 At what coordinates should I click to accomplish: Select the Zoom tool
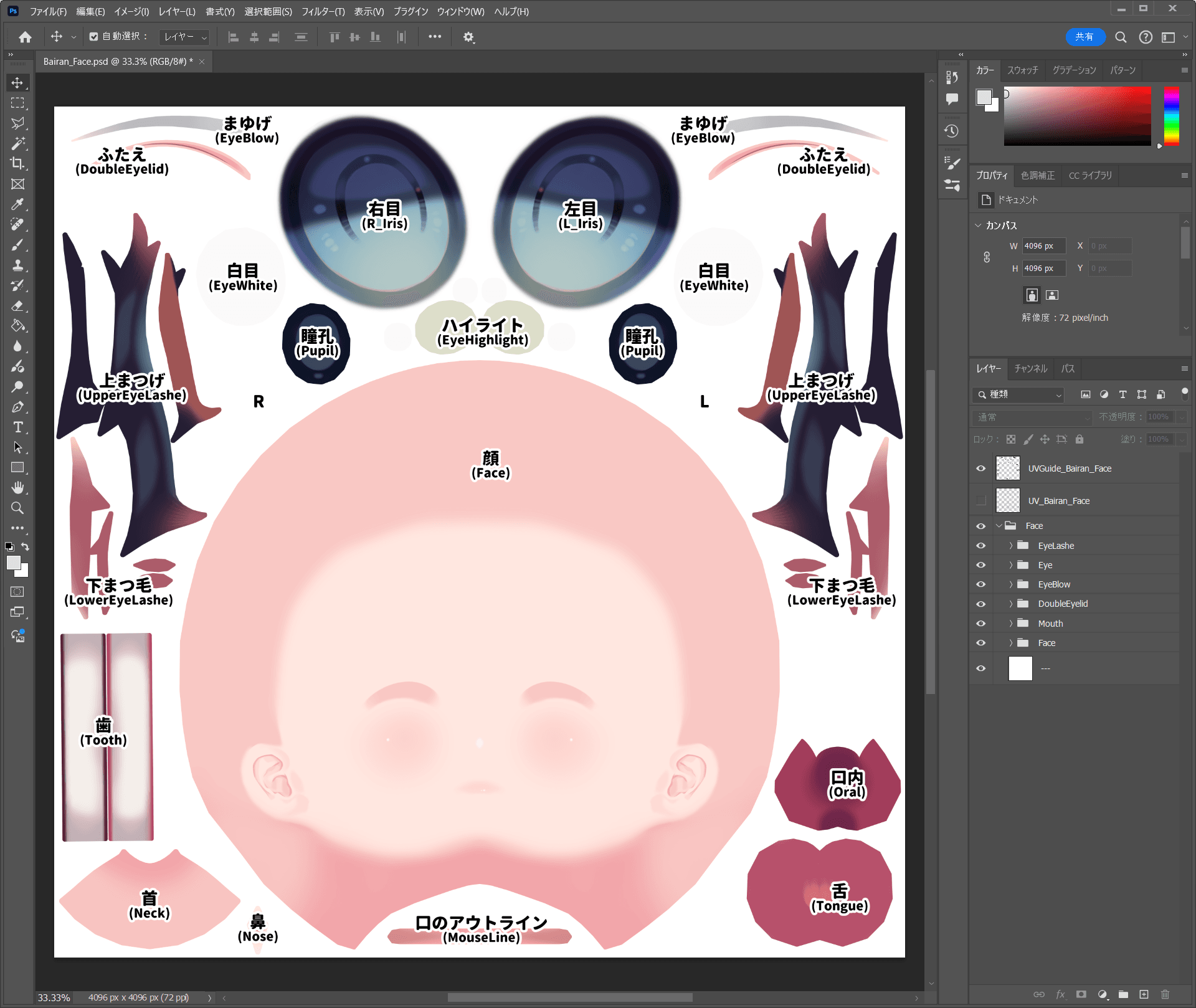[x=17, y=508]
